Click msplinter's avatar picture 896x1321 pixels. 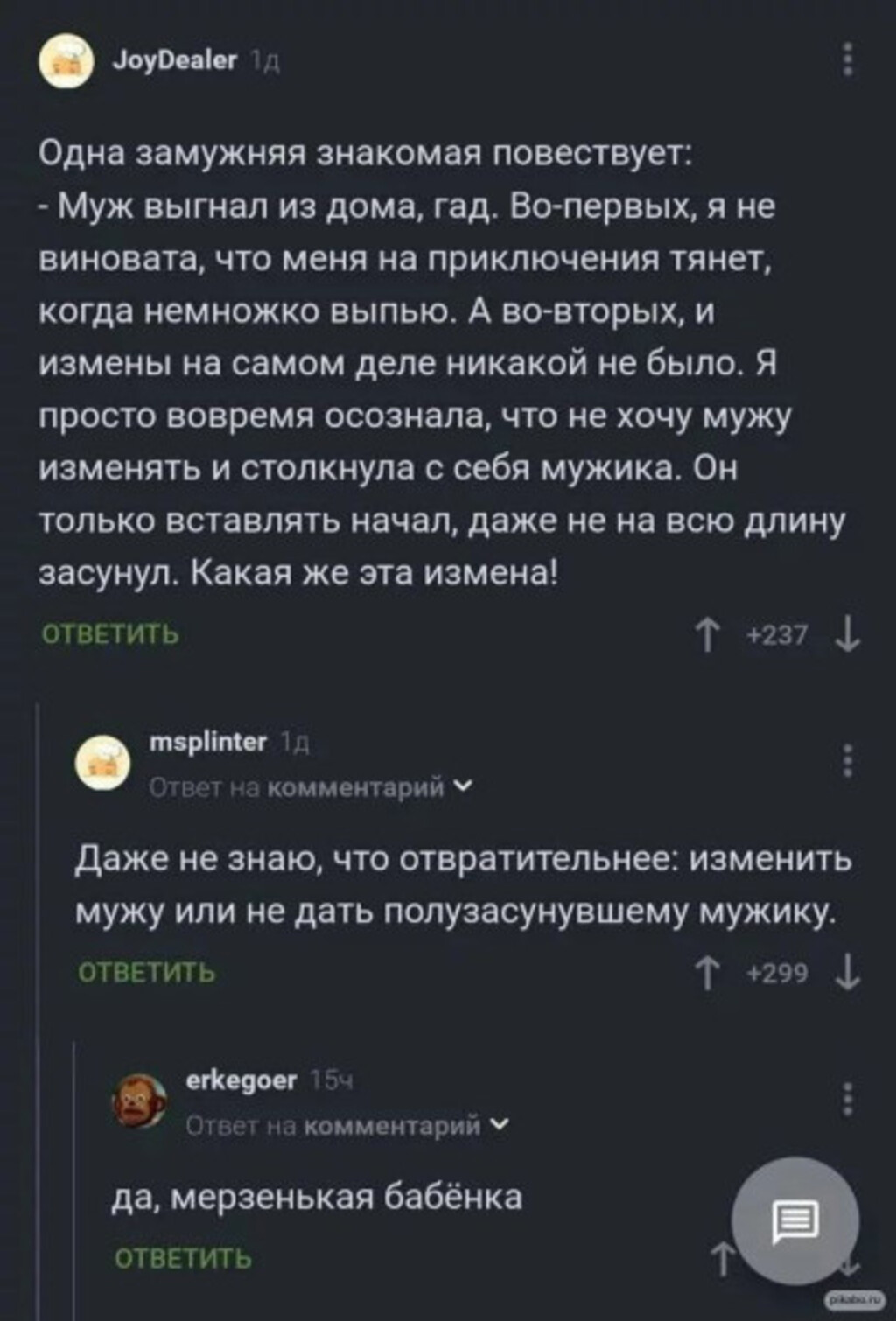pos(102,763)
